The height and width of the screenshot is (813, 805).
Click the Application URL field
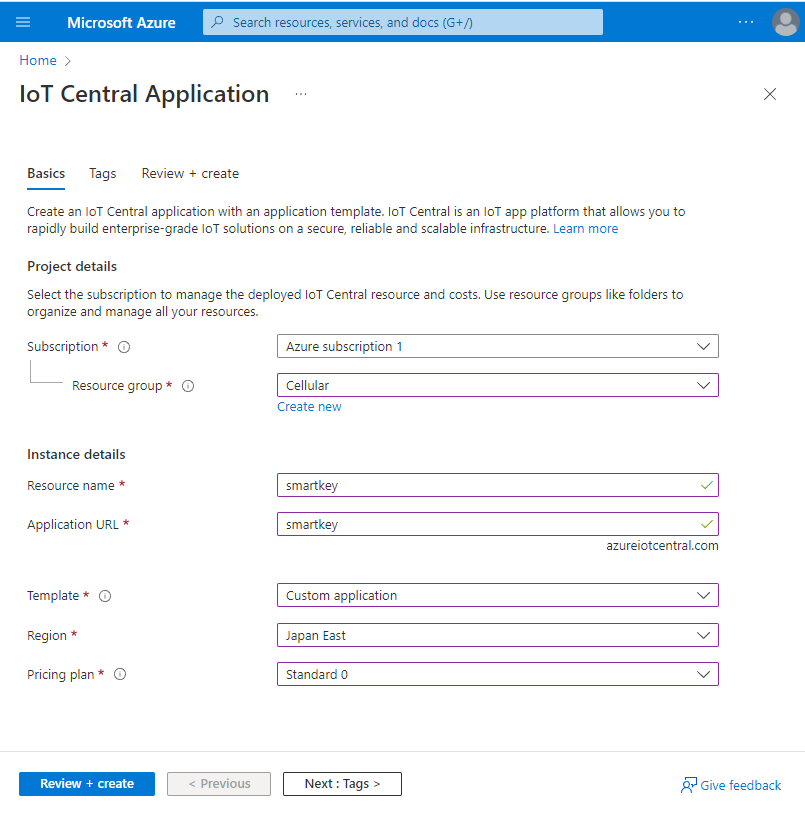pos(498,524)
